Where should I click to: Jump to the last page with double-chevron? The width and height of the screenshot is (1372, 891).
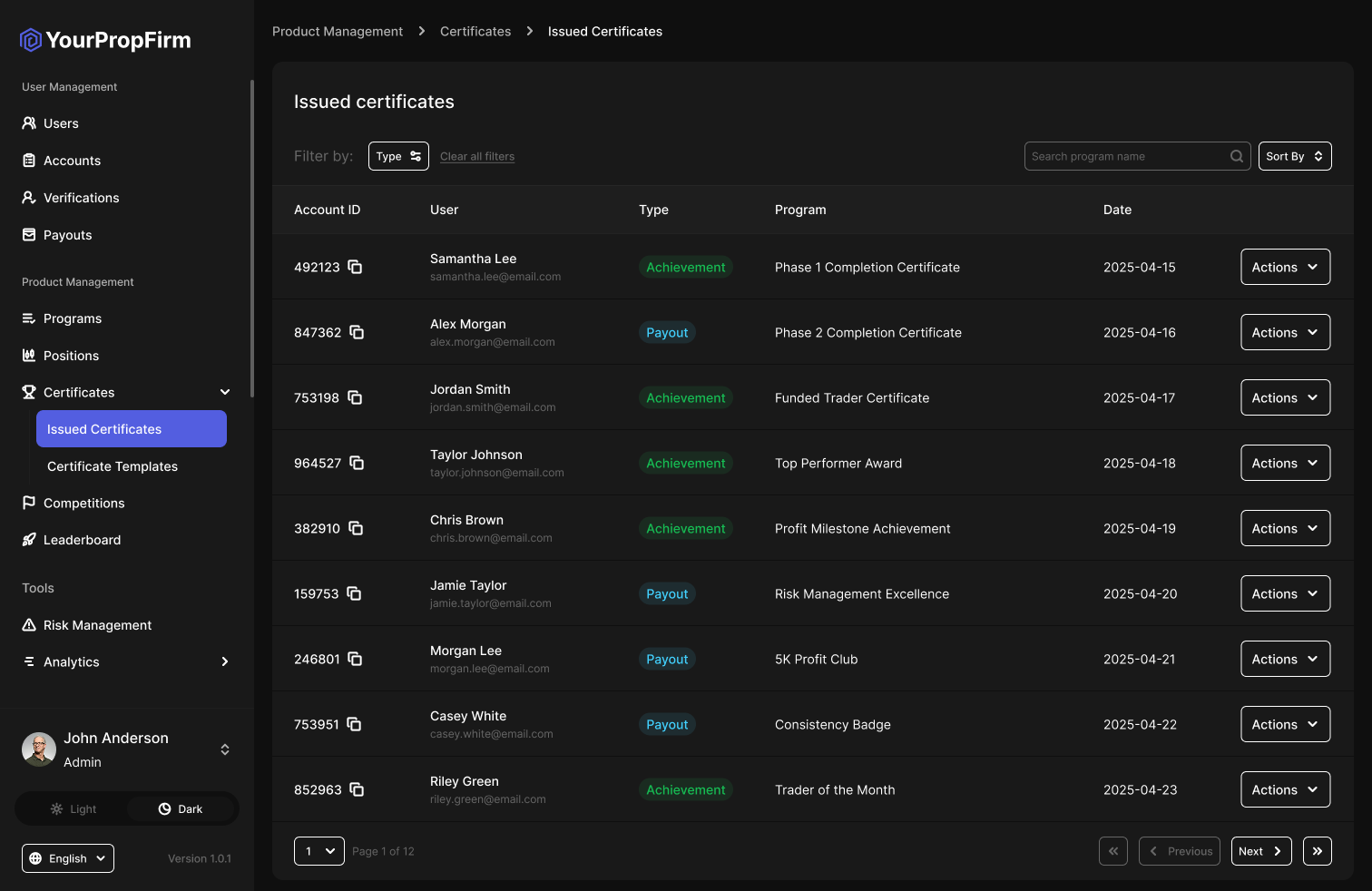point(1317,851)
